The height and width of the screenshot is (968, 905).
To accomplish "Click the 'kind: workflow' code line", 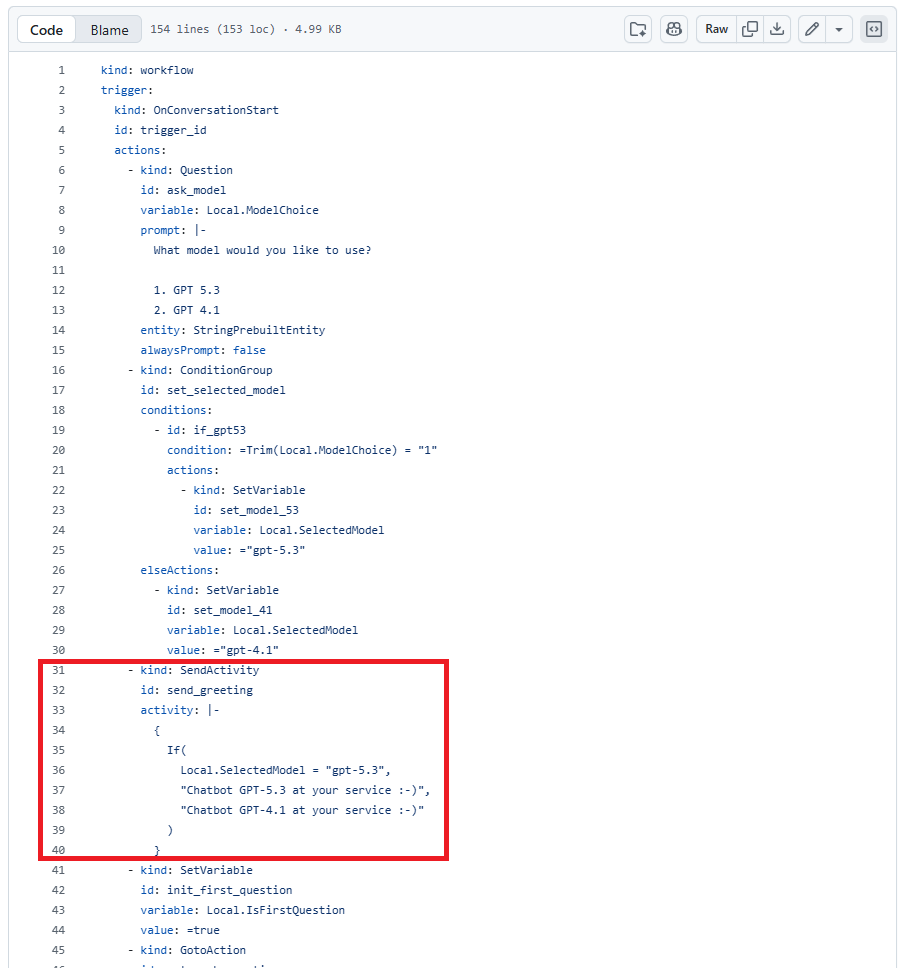I will point(147,70).
